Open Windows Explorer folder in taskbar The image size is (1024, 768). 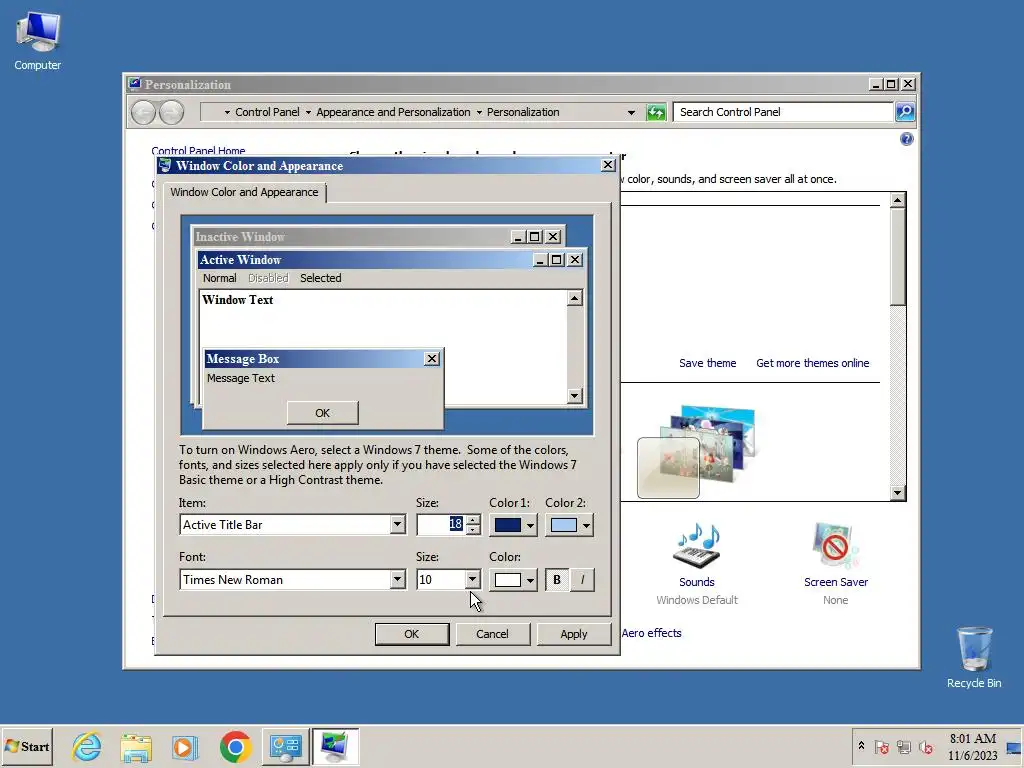click(136, 746)
